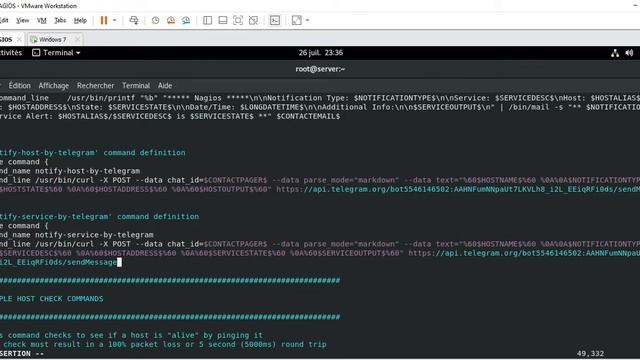Open the Rechercher menu

coord(96,86)
